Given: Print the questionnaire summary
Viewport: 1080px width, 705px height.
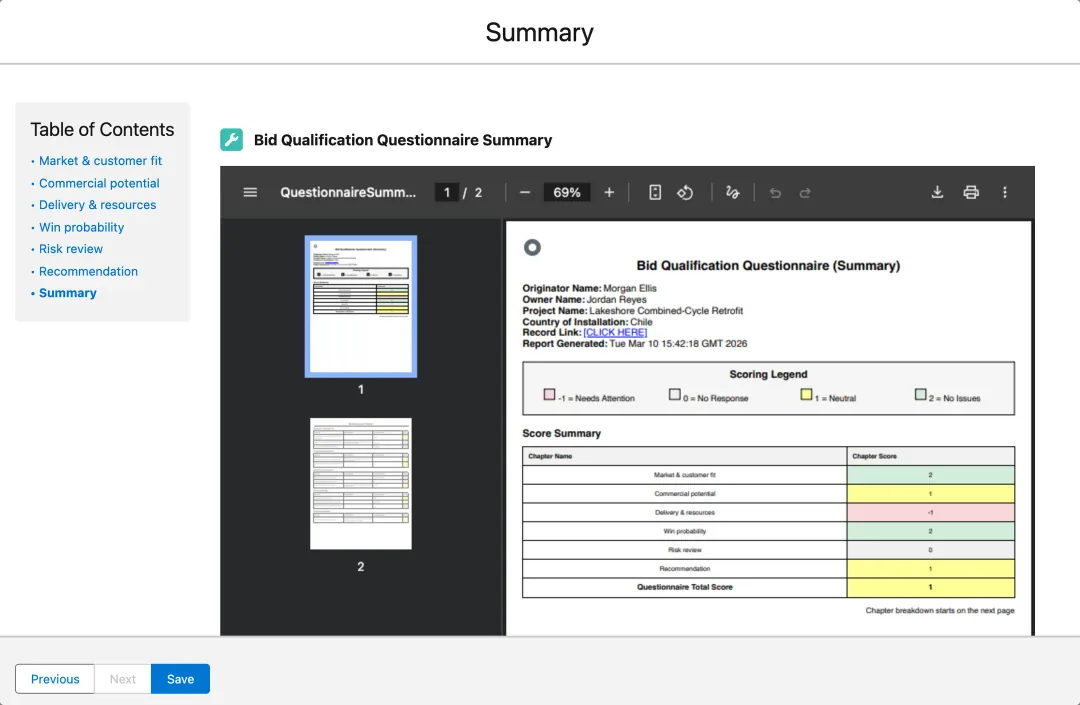Looking at the screenshot, I should click(x=970, y=192).
